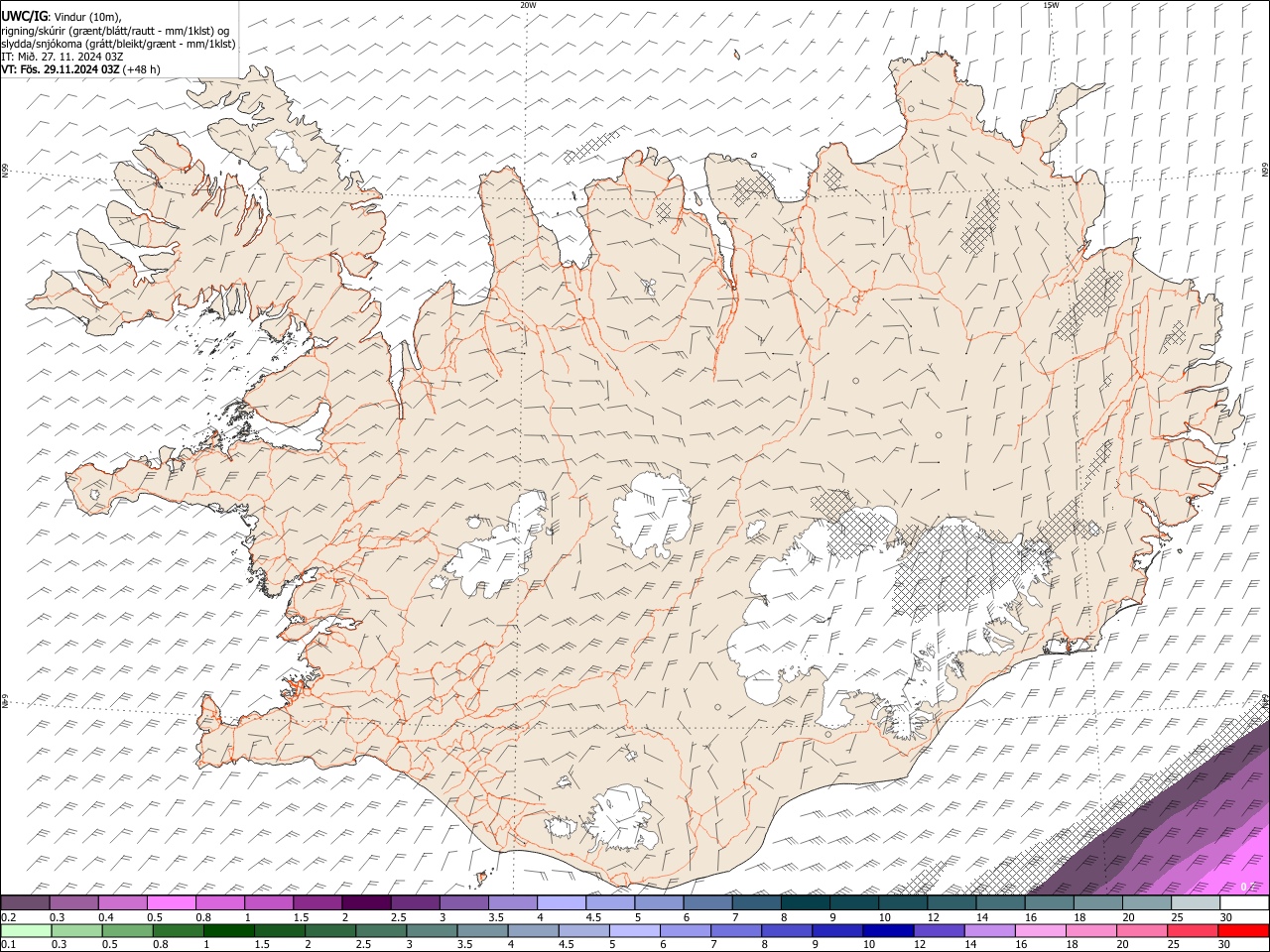Image resolution: width=1270 pixels, height=952 pixels.
Task: Click the 0.8 swatch in the purple legend row
Action: 219,903
